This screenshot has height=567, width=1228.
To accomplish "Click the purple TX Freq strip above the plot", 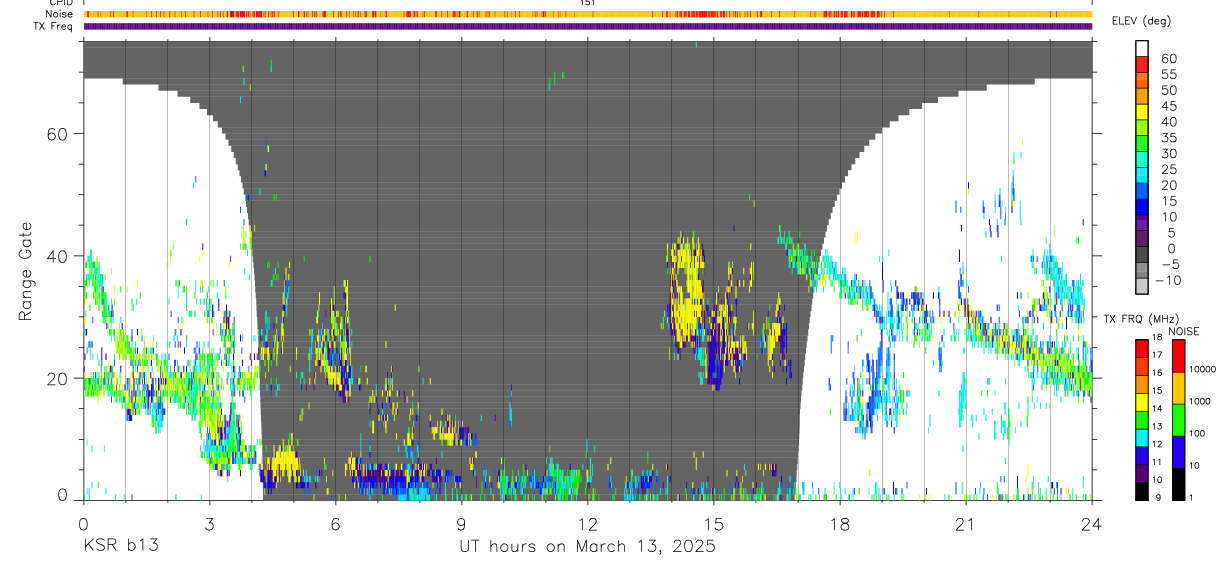I will pyautogui.click(x=587, y=26).
